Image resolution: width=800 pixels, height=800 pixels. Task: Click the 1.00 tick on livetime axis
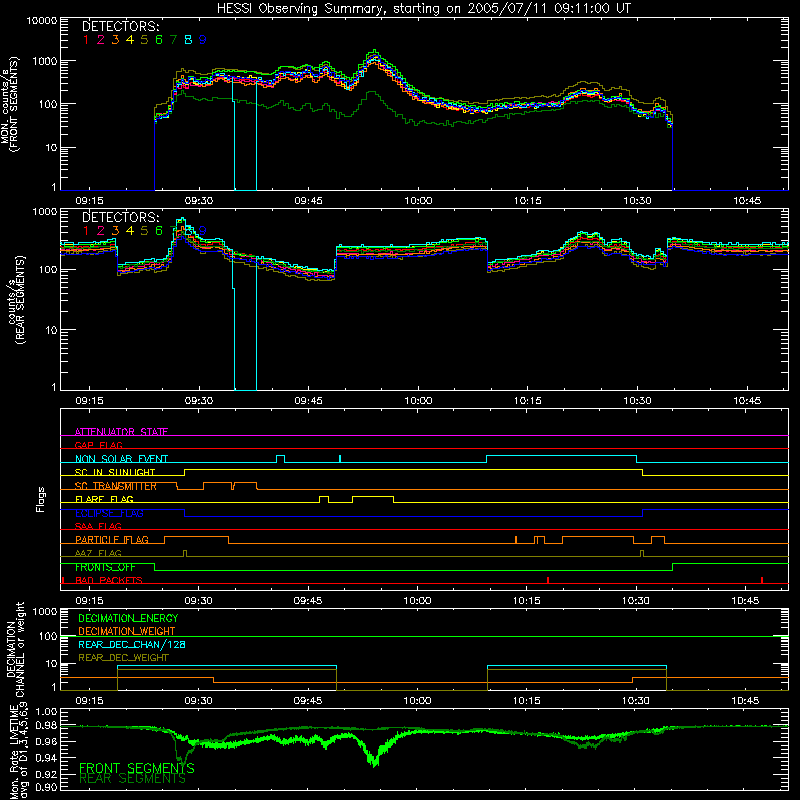(x=46, y=711)
